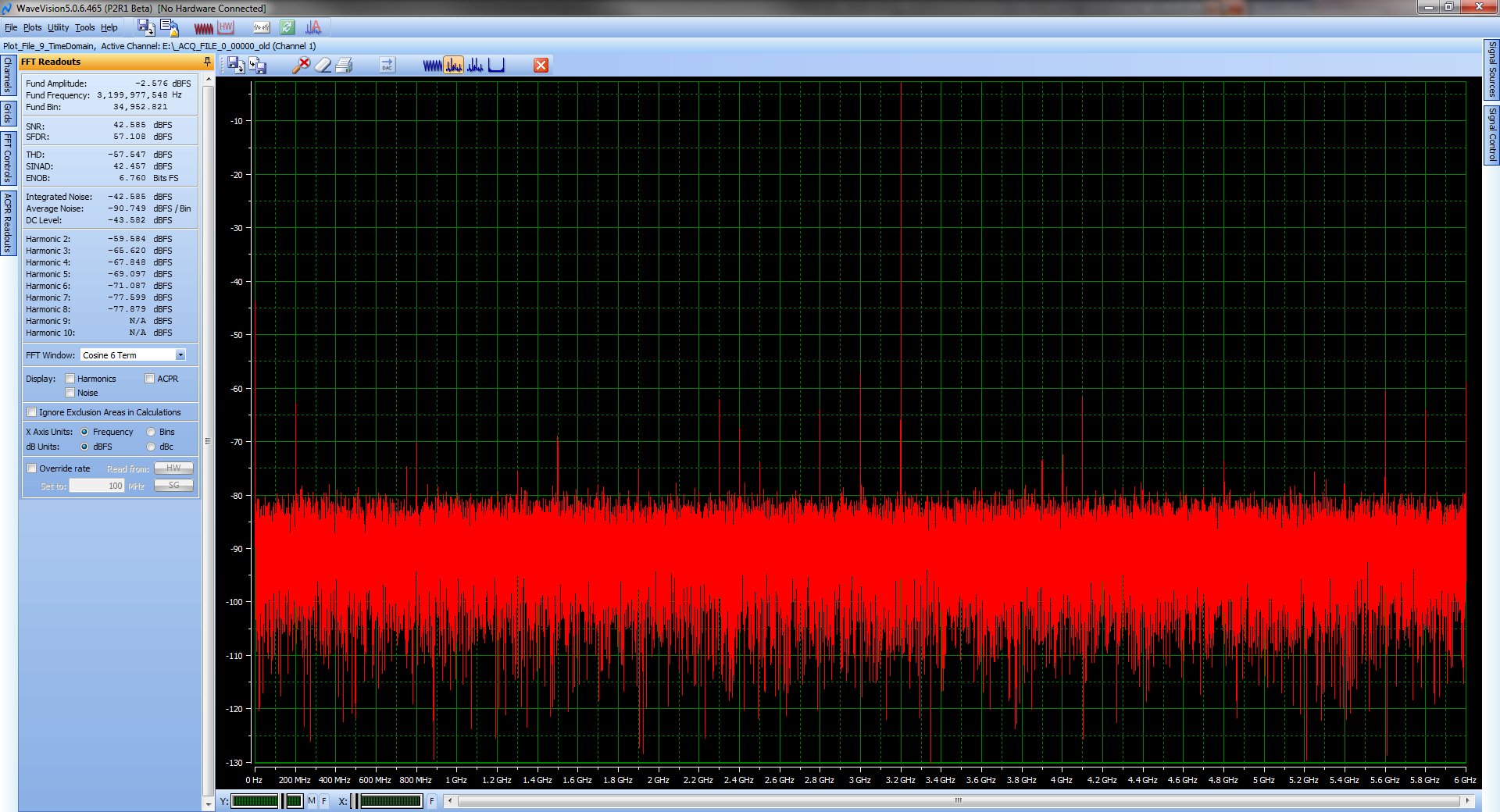
Task: Open the Signal Control side tab
Action: (1491, 134)
